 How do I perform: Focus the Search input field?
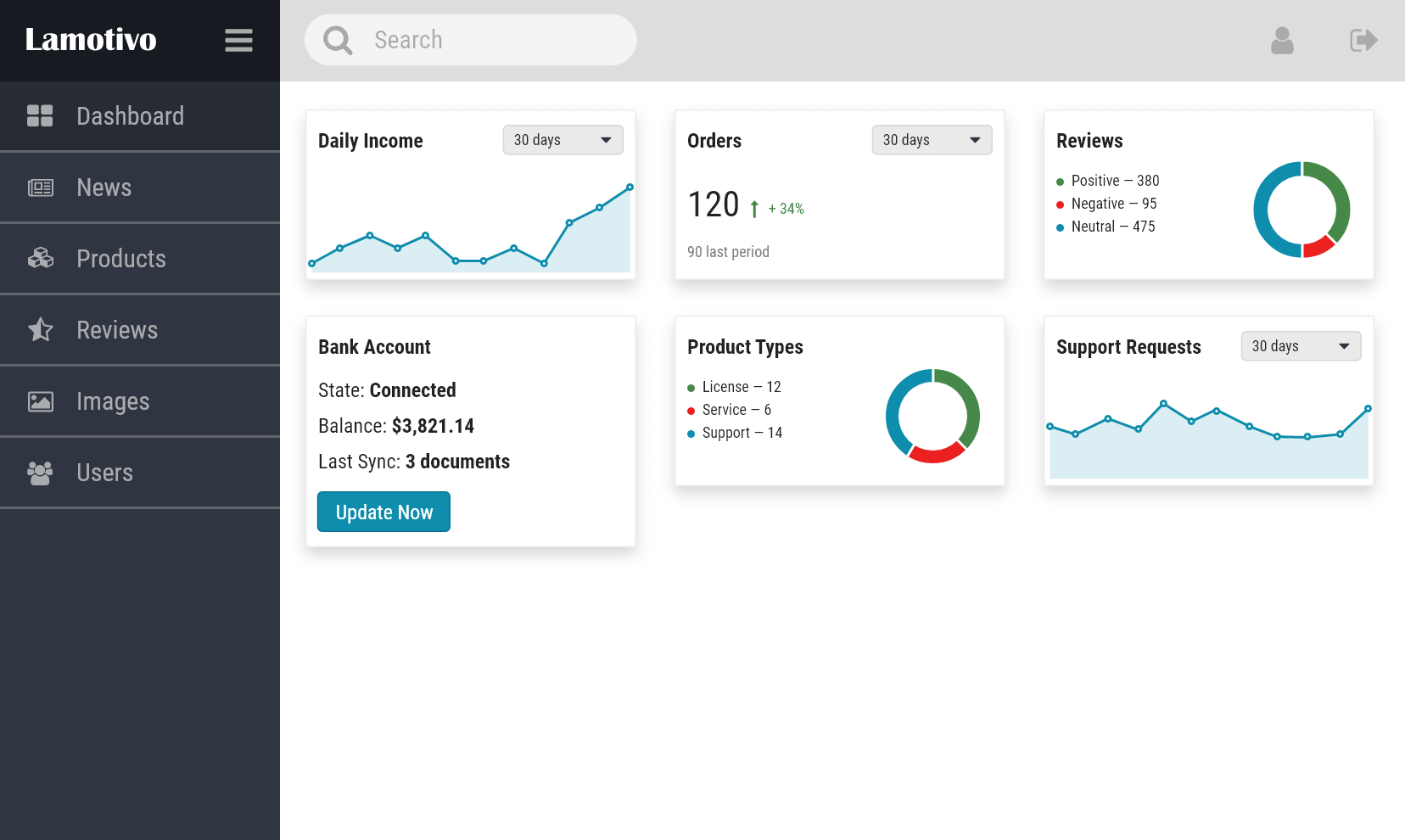pos(470,40)
